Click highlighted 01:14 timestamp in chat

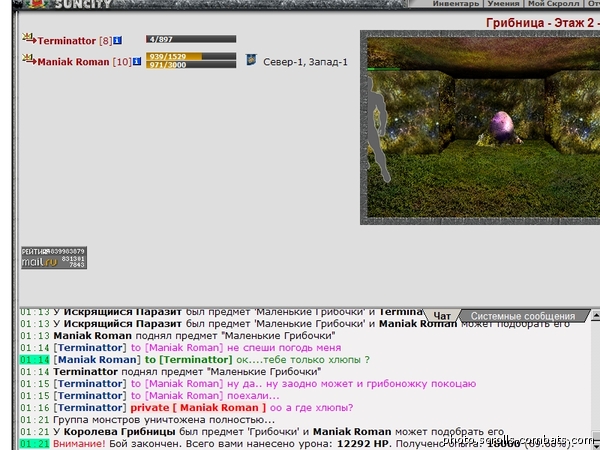point(35,360)
